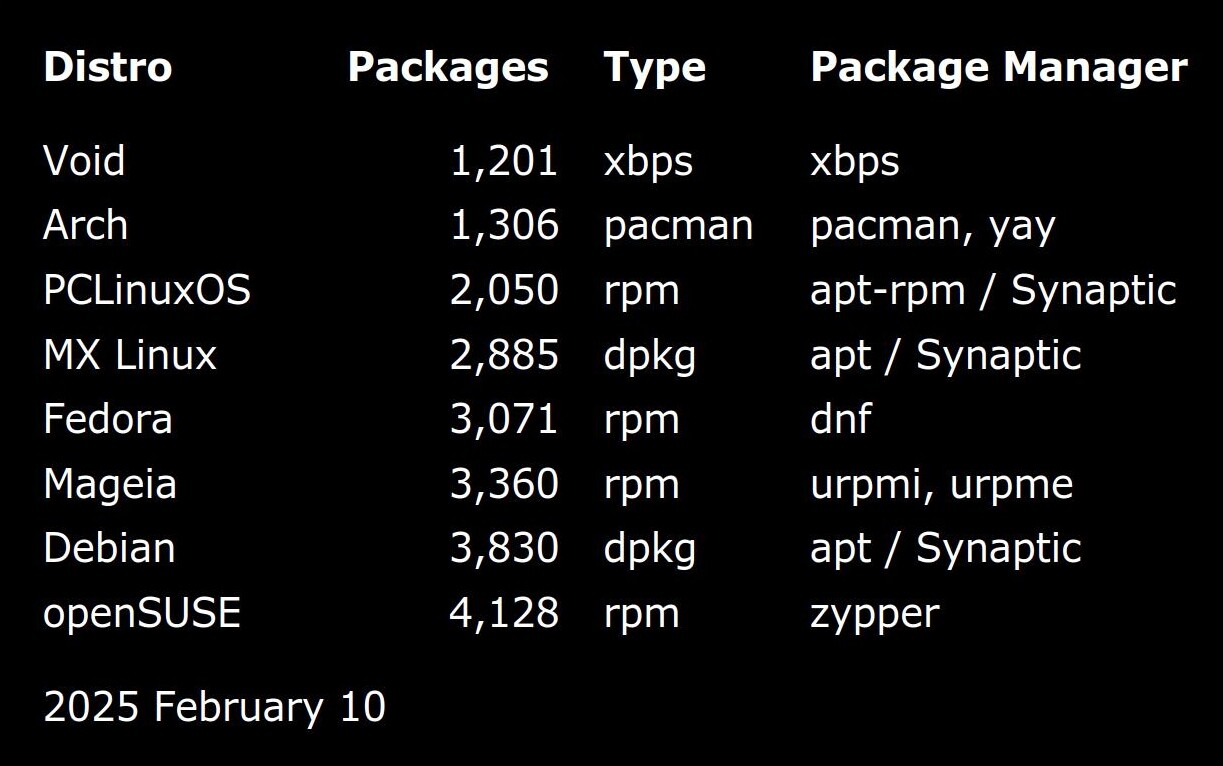Click the 1,201 package count
This screenshot has width=1223, height=766.
pyautogui.click(x=504, y=161)
